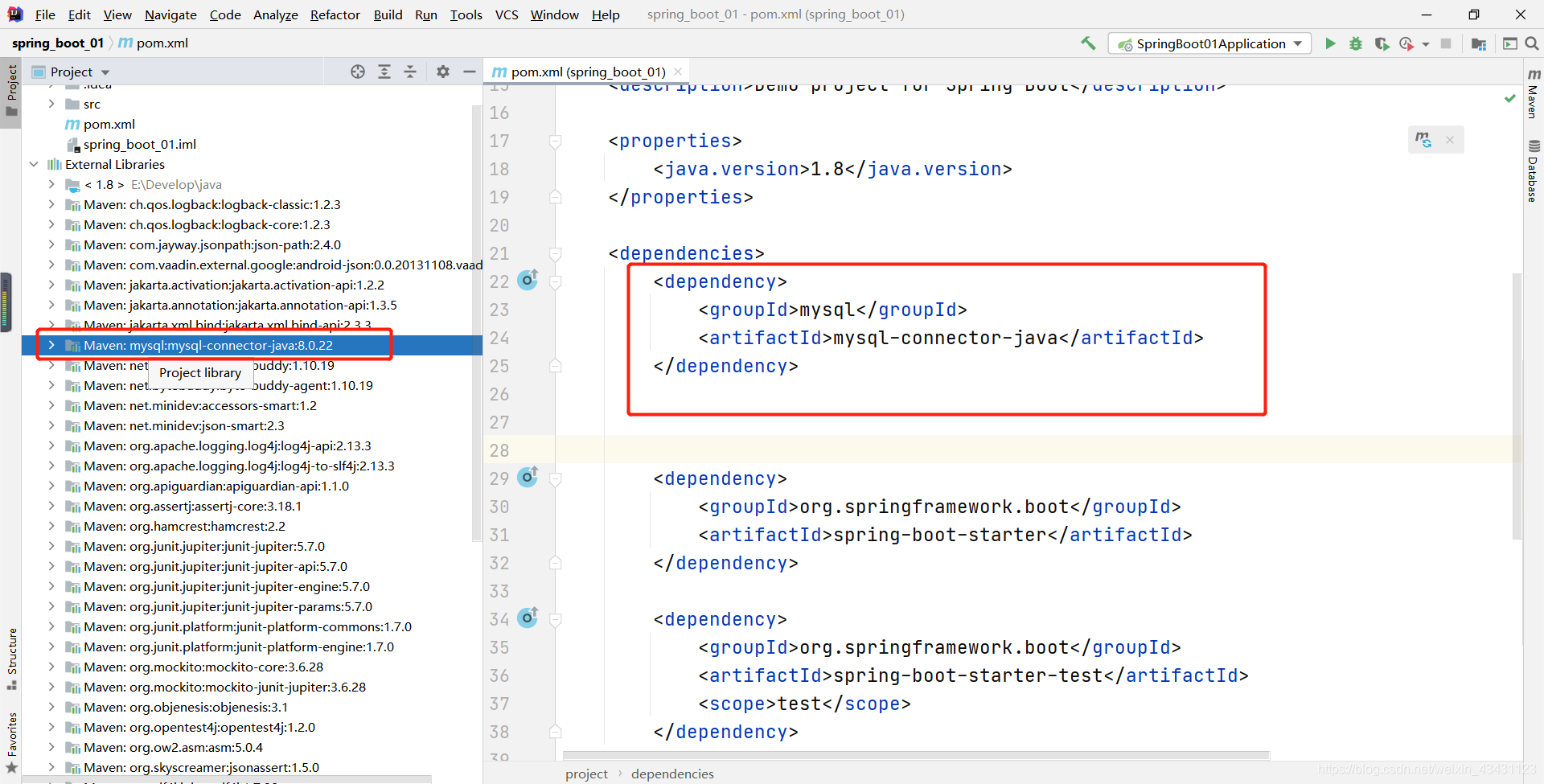Viewport: 1544px width, 784px height.
Task: Fold the dependencies block at line 21
Action: click(555, 254)
